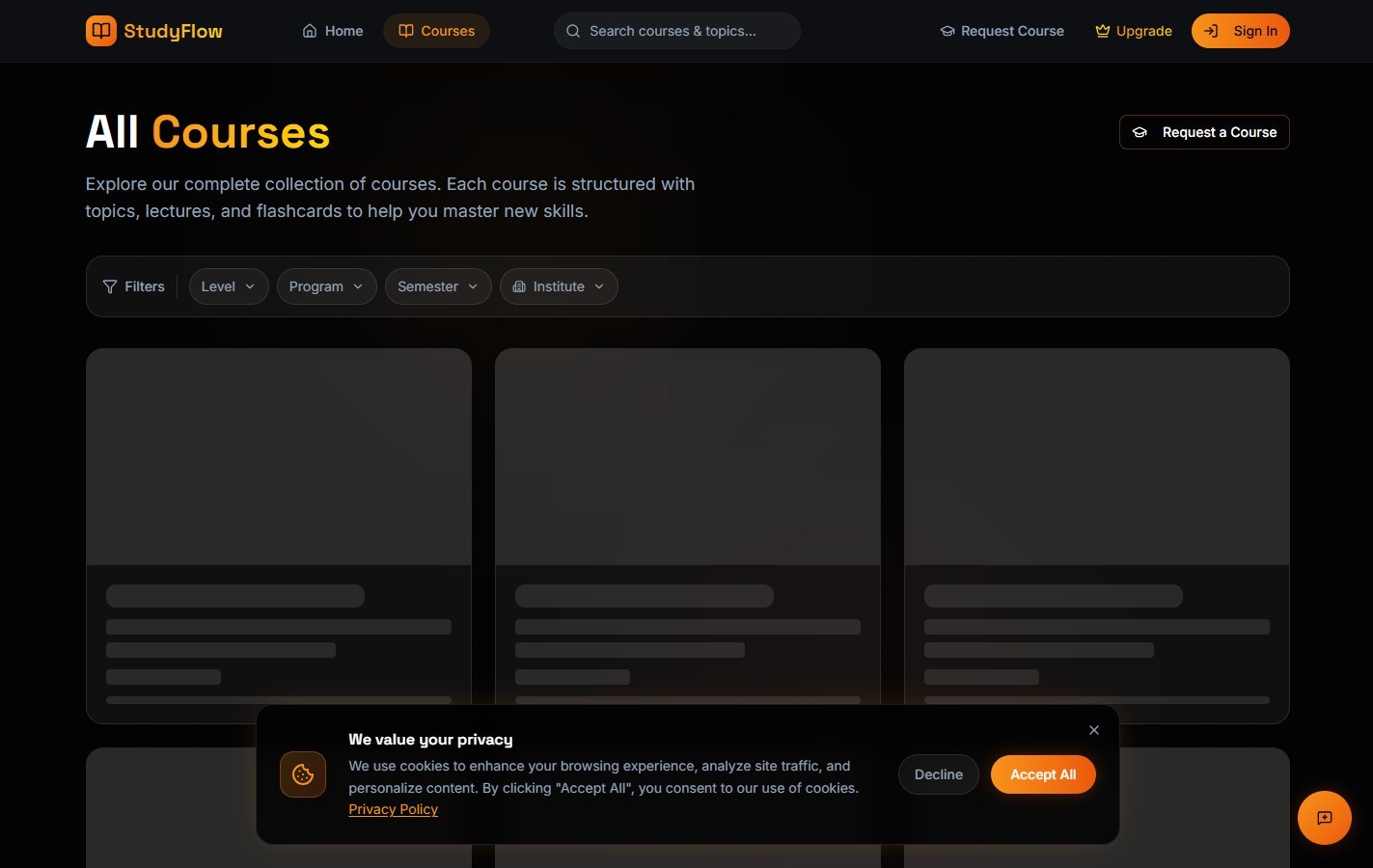Open Request Course in the top navigation

(1002, 31)
